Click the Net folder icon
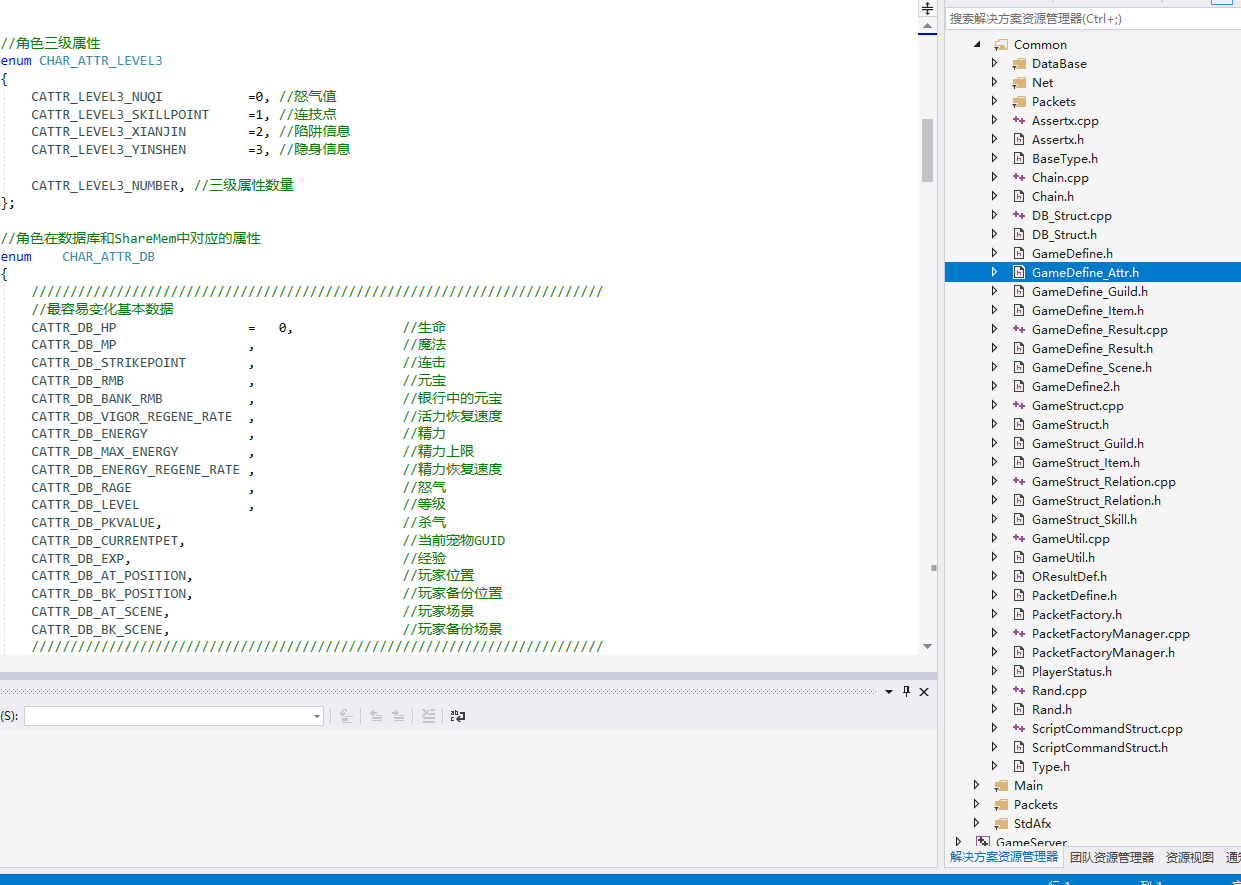This screenshot has width=1241, height=885. (1019, 83)
